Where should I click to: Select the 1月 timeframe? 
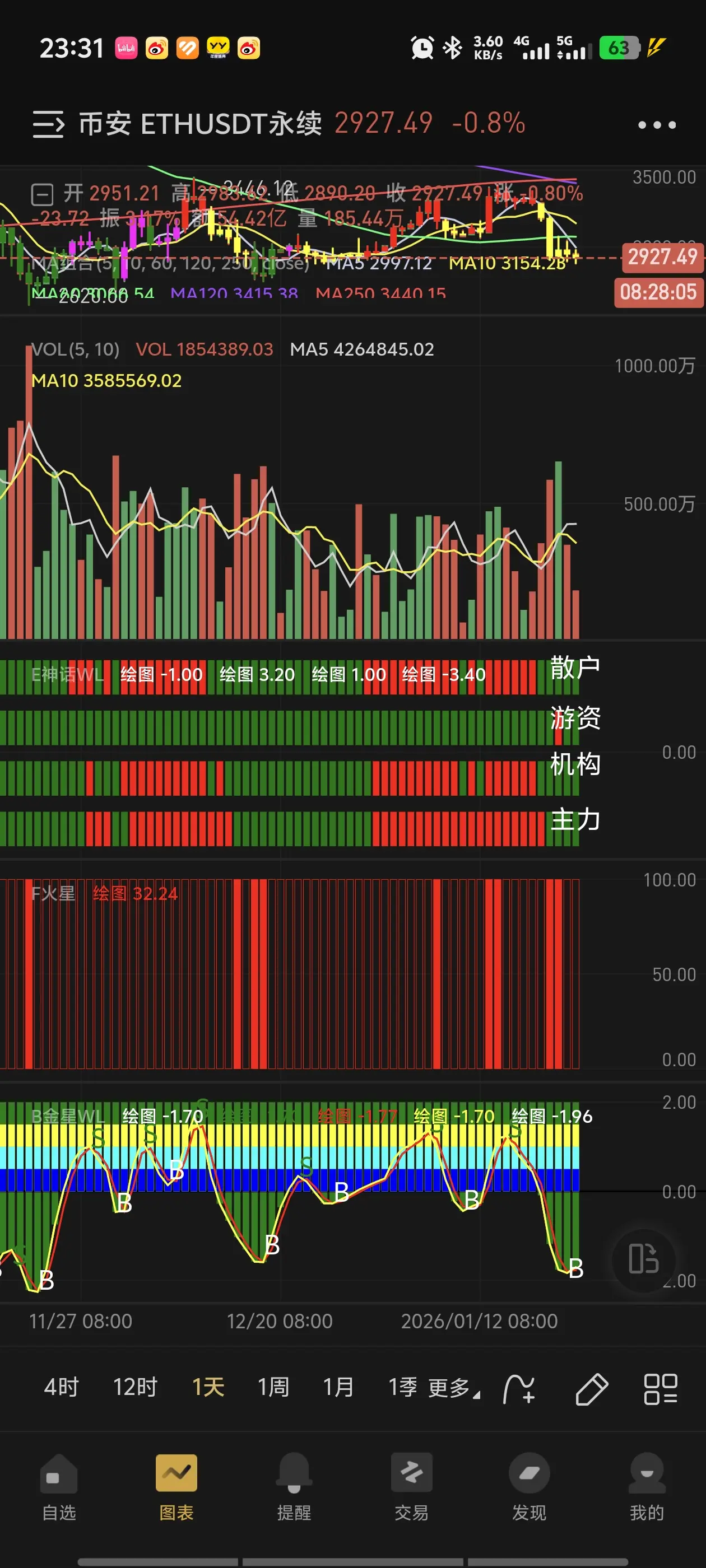click(338, 1387)
